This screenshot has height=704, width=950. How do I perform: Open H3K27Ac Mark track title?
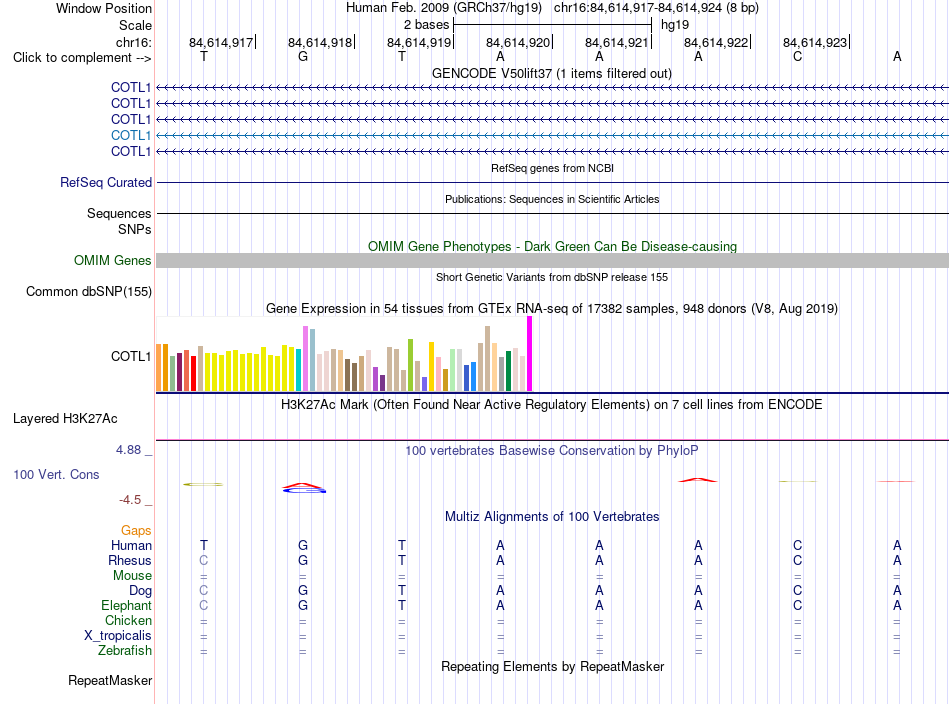click(552, 405)
